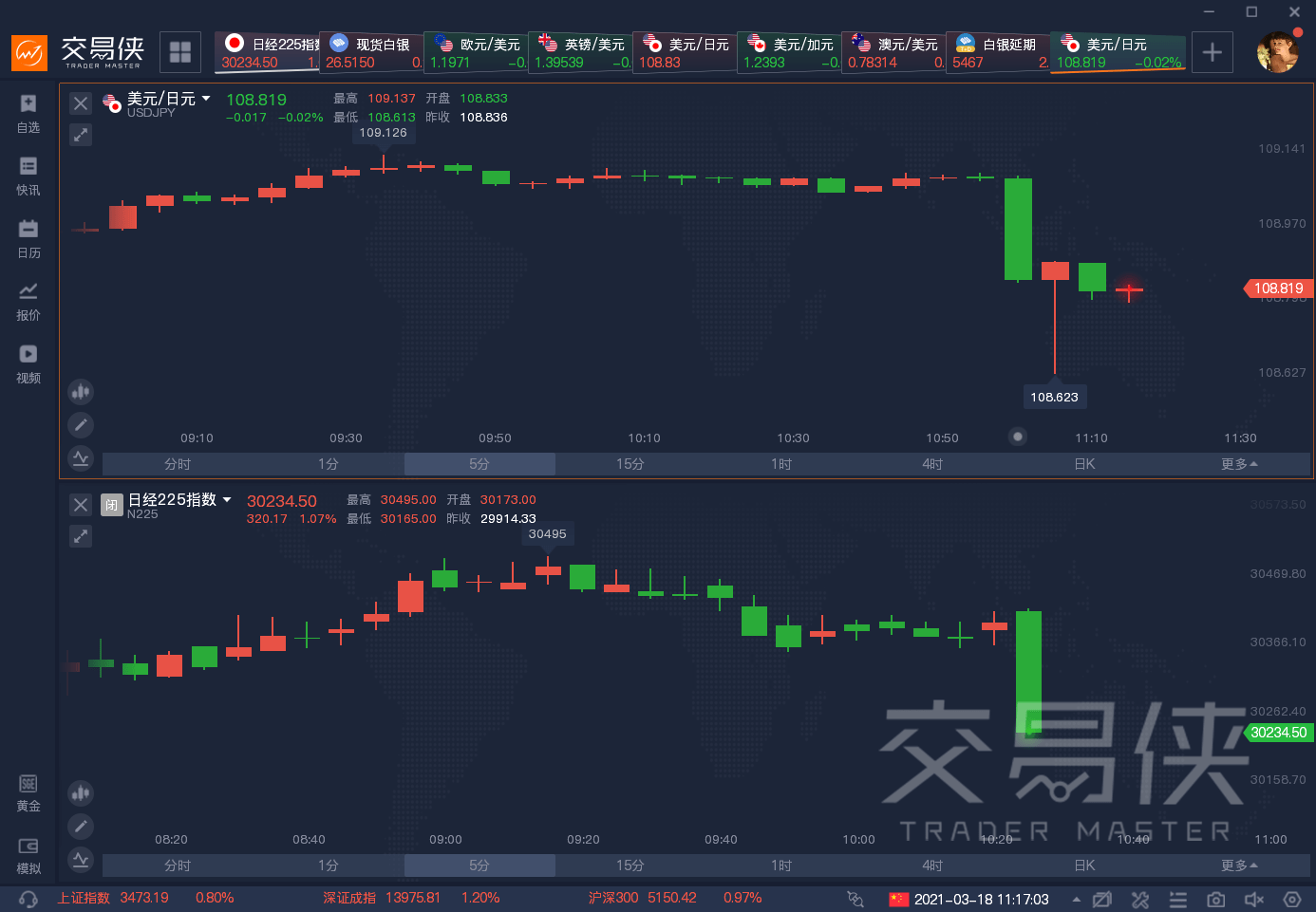Image resolution: width=1316 pixels, height=912 pixels.
Task: Select 15分 timeframe in USDJPY chart
Action: 630,464
